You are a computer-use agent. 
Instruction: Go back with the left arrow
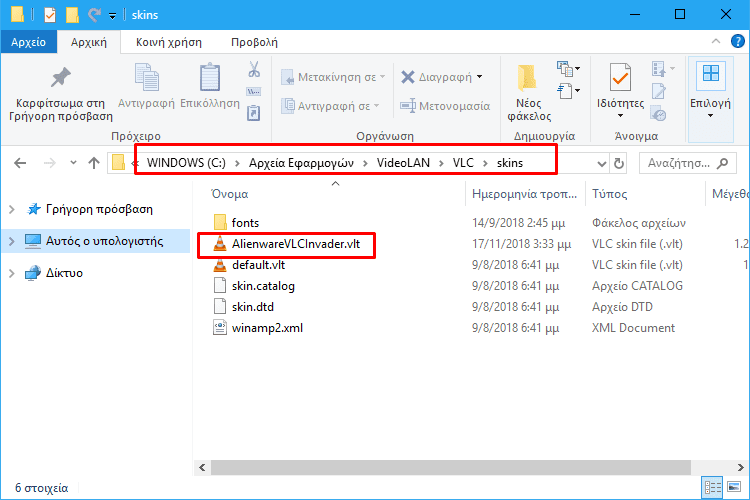(20, 163)
